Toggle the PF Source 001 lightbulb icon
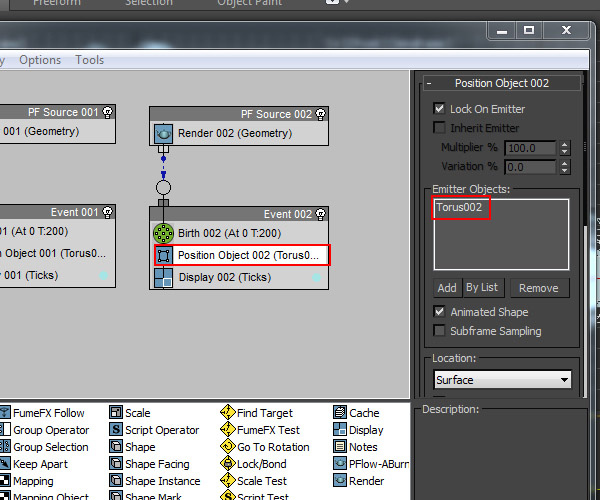600x500 pixels. click(108, 112)
